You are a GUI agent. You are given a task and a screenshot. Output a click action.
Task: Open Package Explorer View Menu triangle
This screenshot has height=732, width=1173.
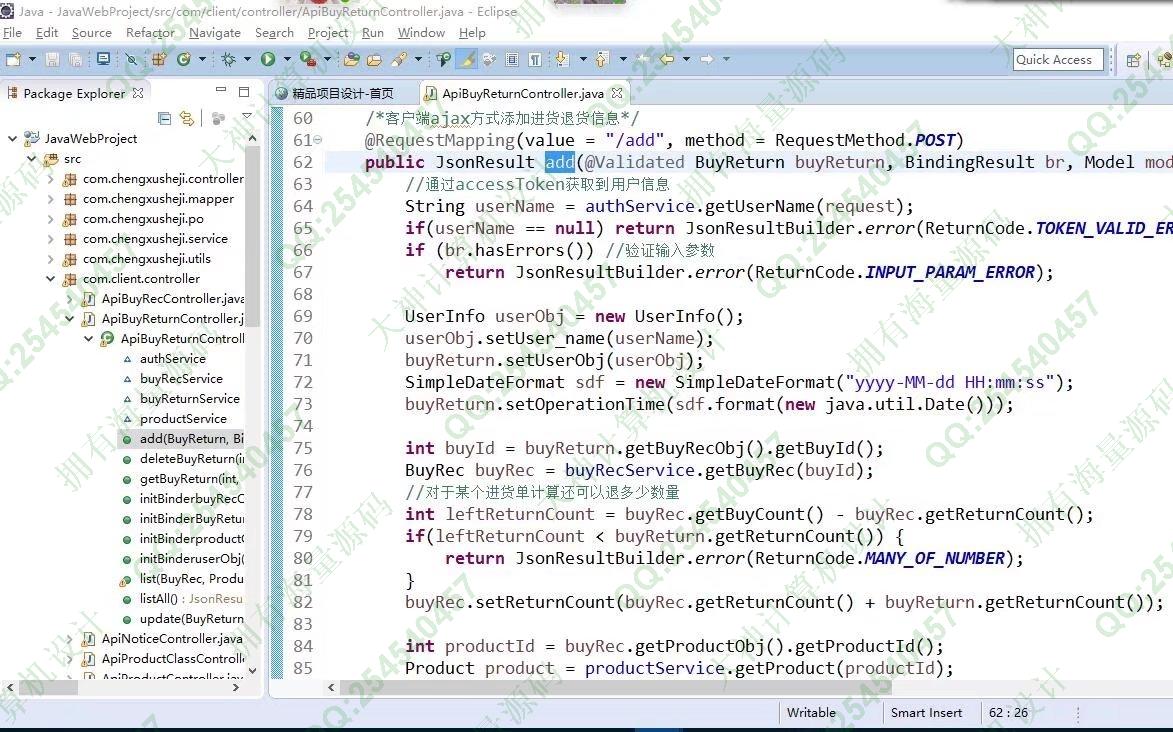click(x=247, y=116)
